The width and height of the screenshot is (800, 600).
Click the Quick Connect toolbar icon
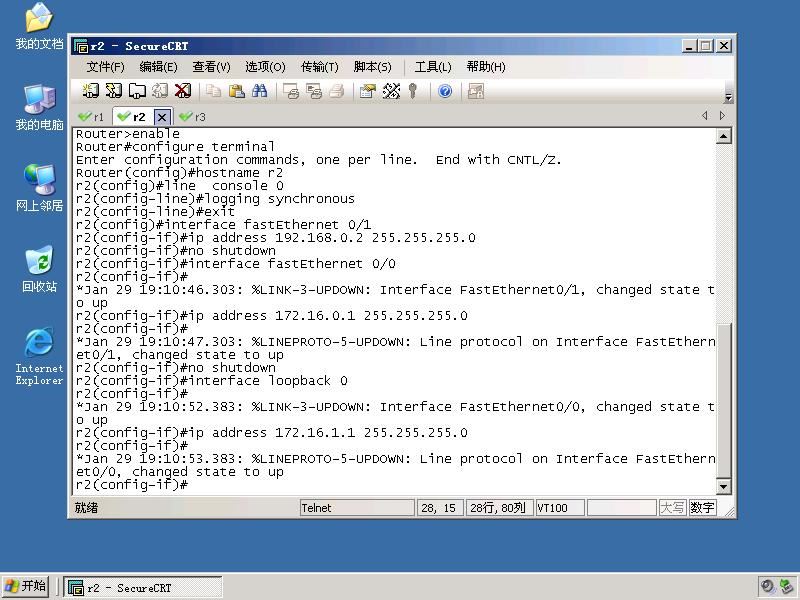113,91
